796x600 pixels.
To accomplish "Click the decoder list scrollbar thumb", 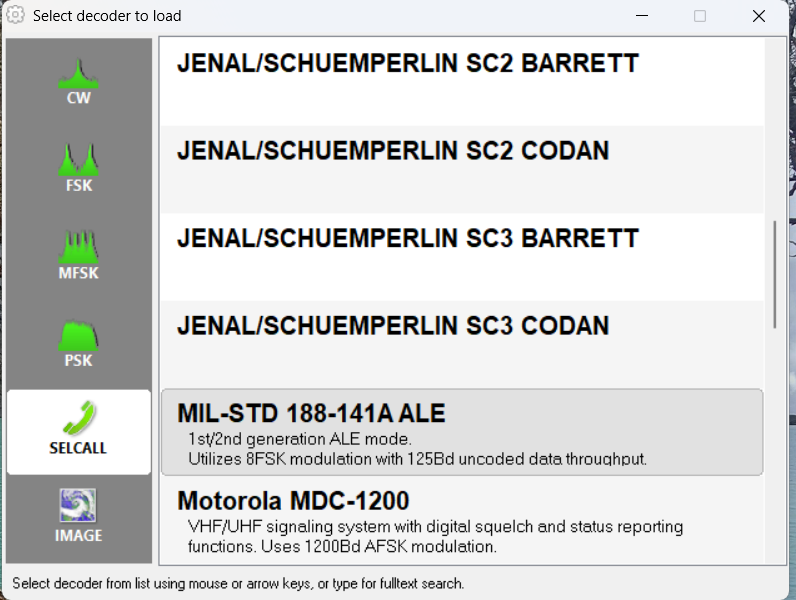I will (x=774, y=273).
